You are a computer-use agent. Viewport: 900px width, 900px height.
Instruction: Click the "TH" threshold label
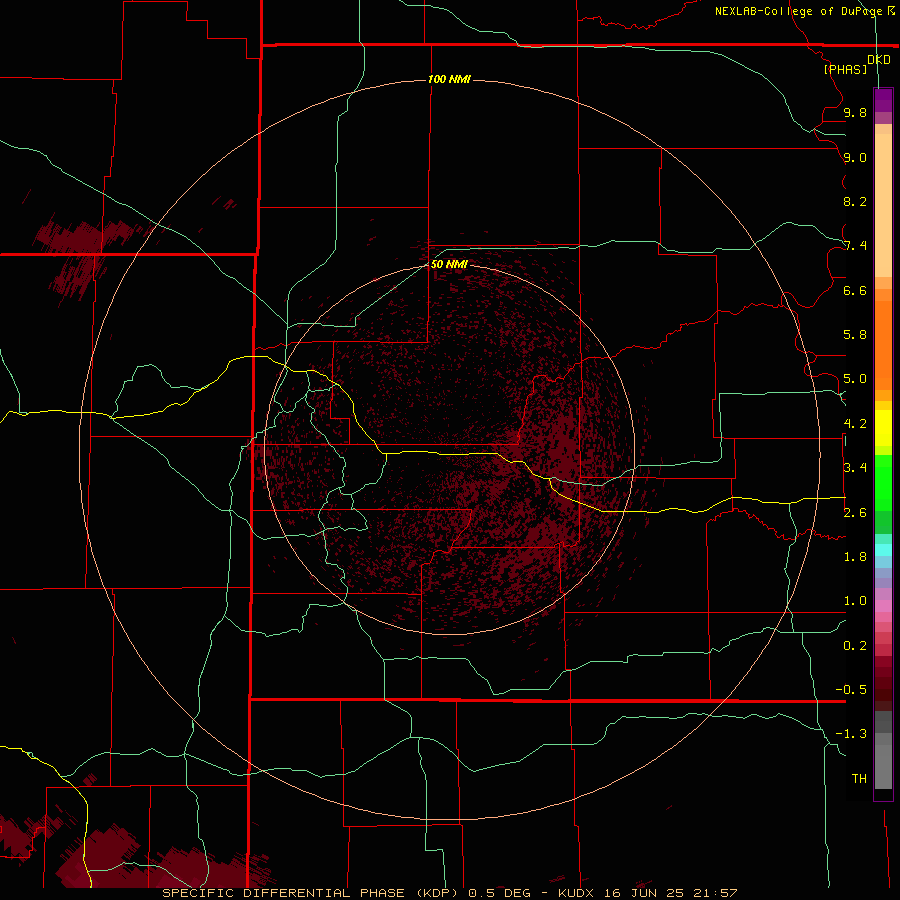859,779
